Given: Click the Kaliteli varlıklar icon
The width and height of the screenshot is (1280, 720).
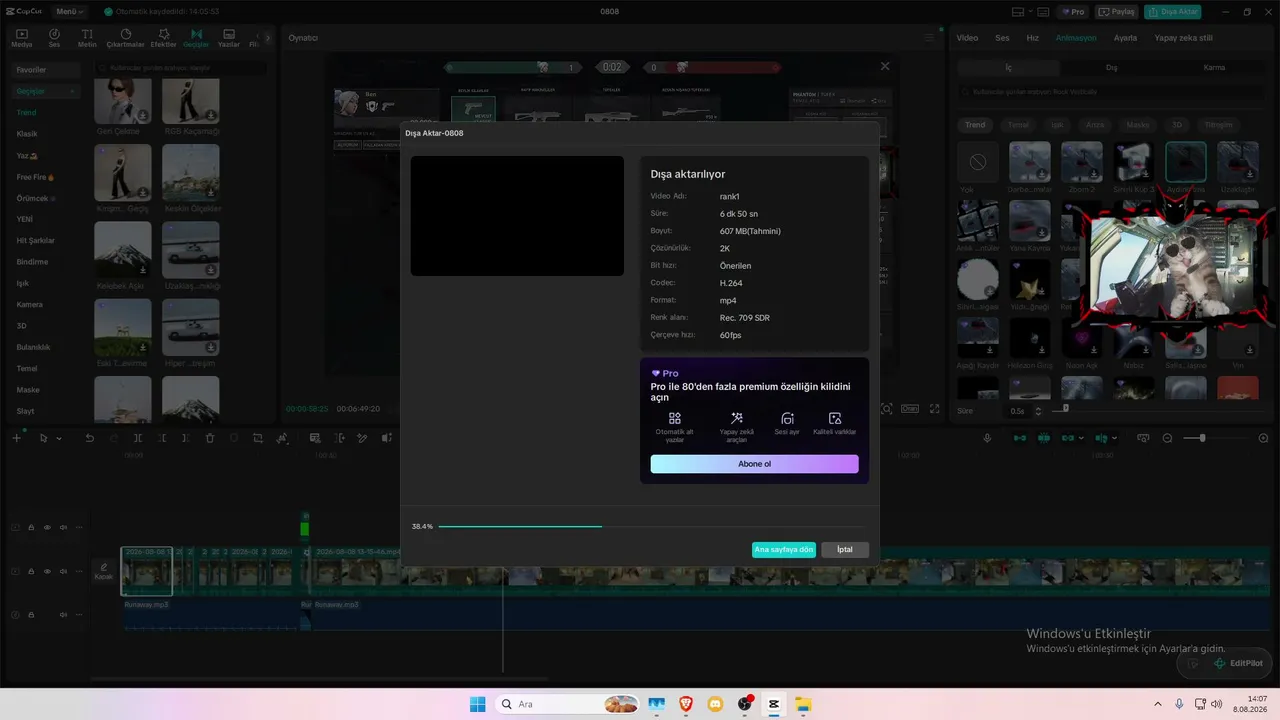Looking at the screenshot, I should pos(835,418).
